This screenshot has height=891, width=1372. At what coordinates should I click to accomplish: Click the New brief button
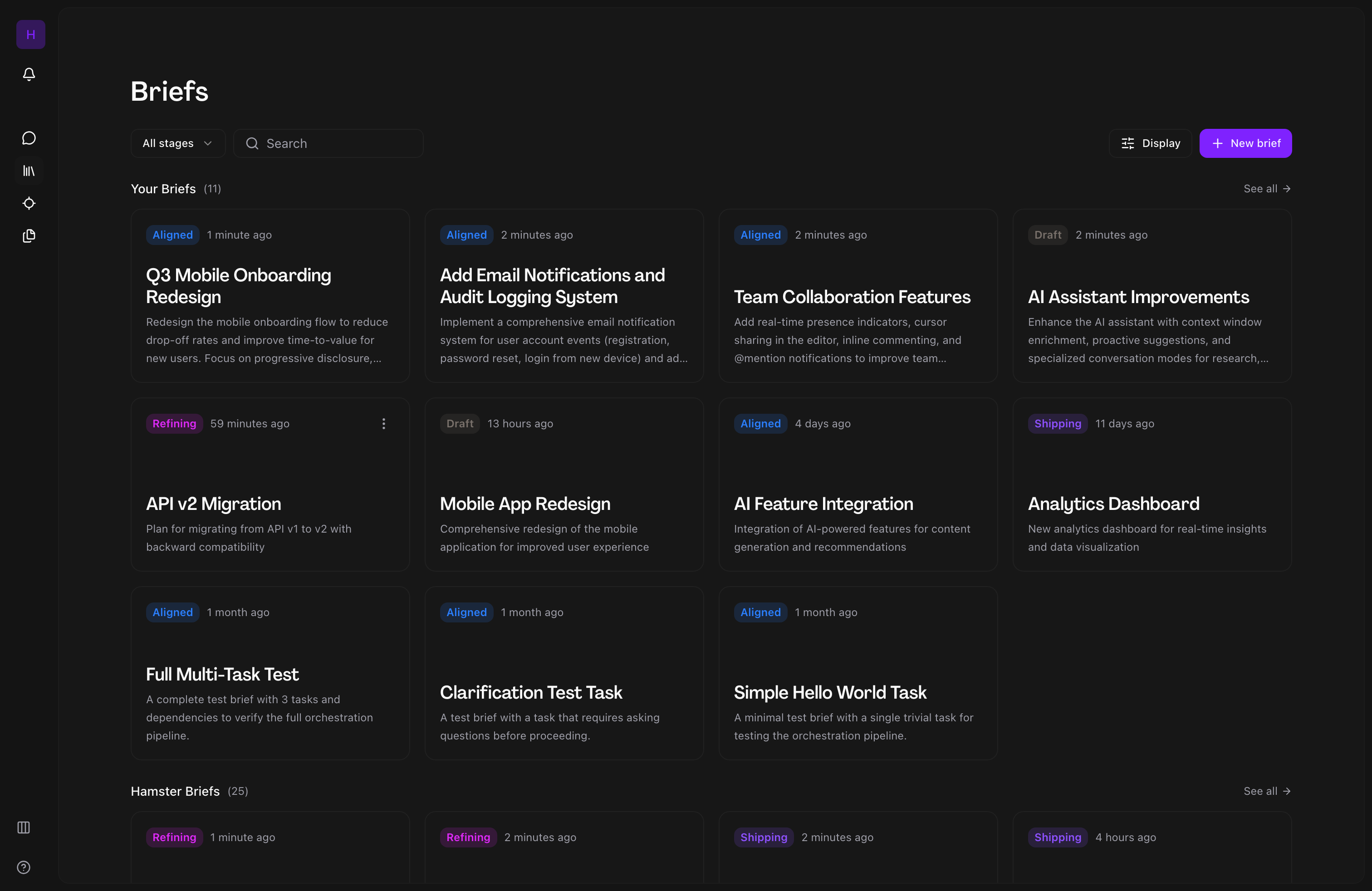coord(1245,143)
